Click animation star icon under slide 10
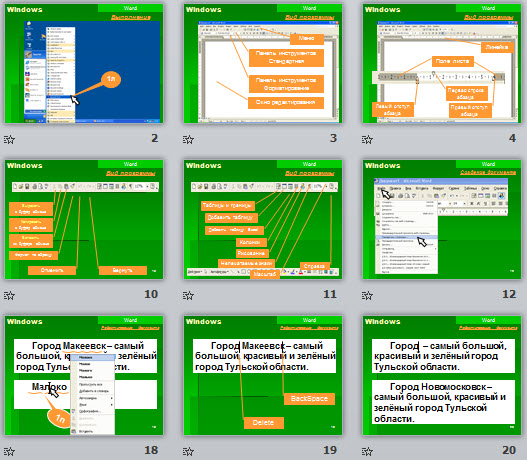The height and width of the screenshot is (460, 527). pos(9,295)
